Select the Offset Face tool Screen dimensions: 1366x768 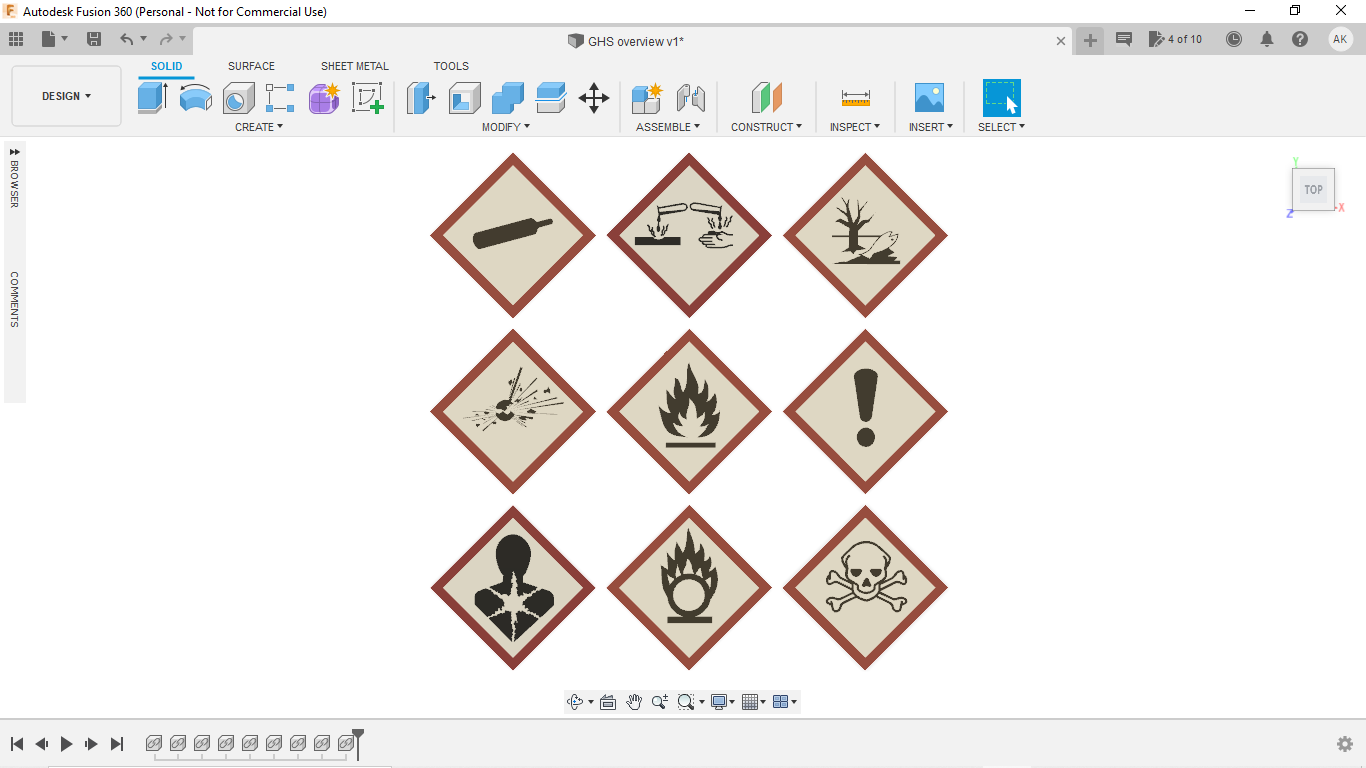551,98
